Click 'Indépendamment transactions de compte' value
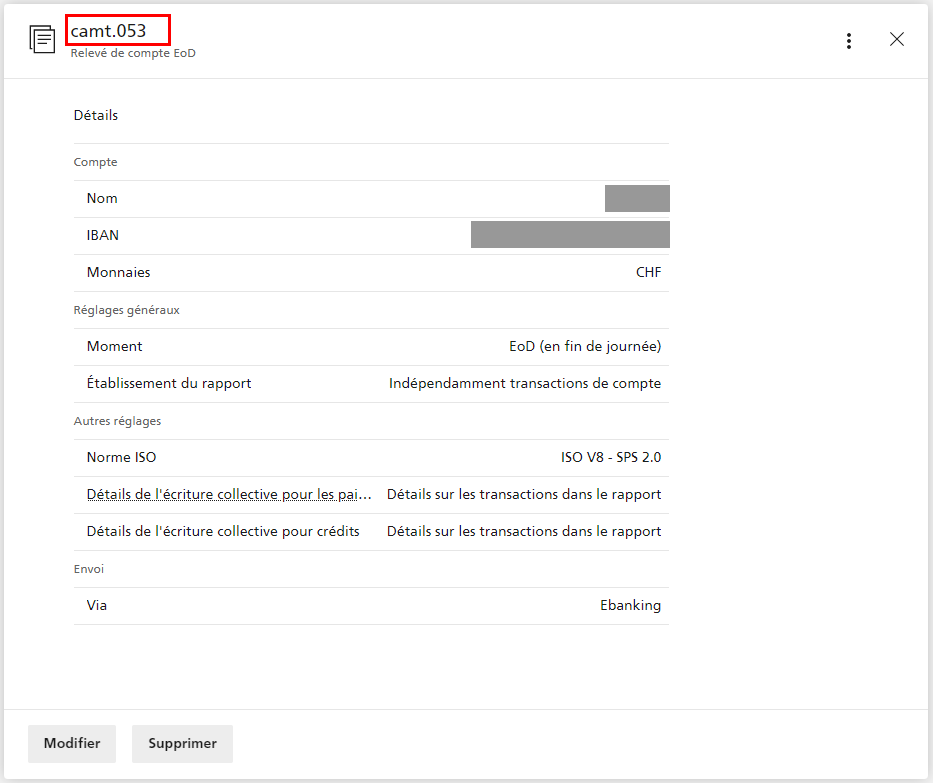The width and height of the screenshot is (933, 783). pos(525,383)
